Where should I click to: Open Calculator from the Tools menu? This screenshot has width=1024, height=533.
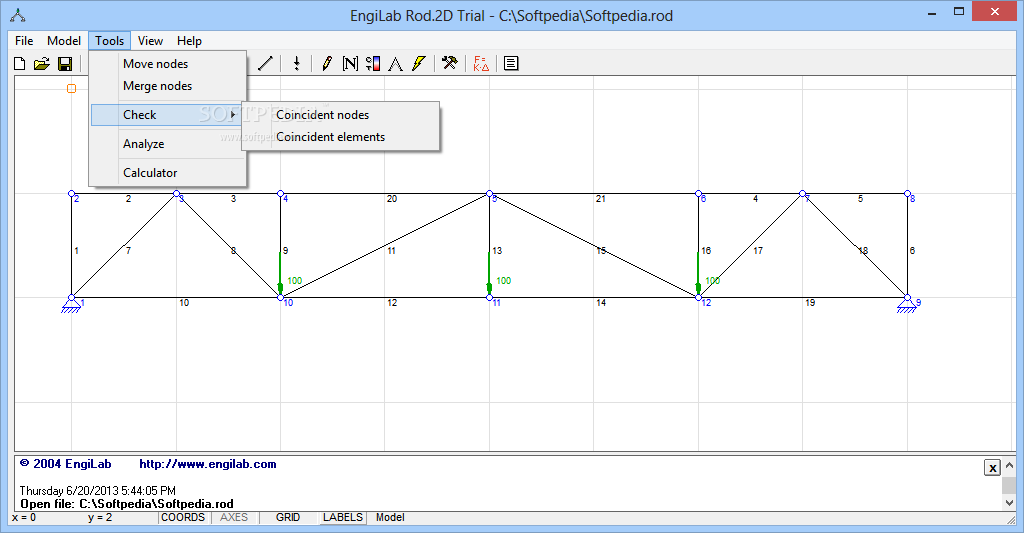click(x=168, y=172)
